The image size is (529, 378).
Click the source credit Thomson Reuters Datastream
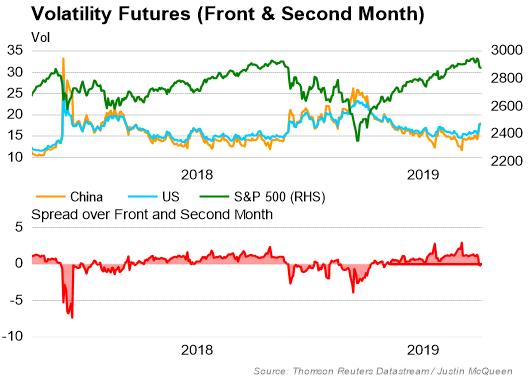click(361, 371)
